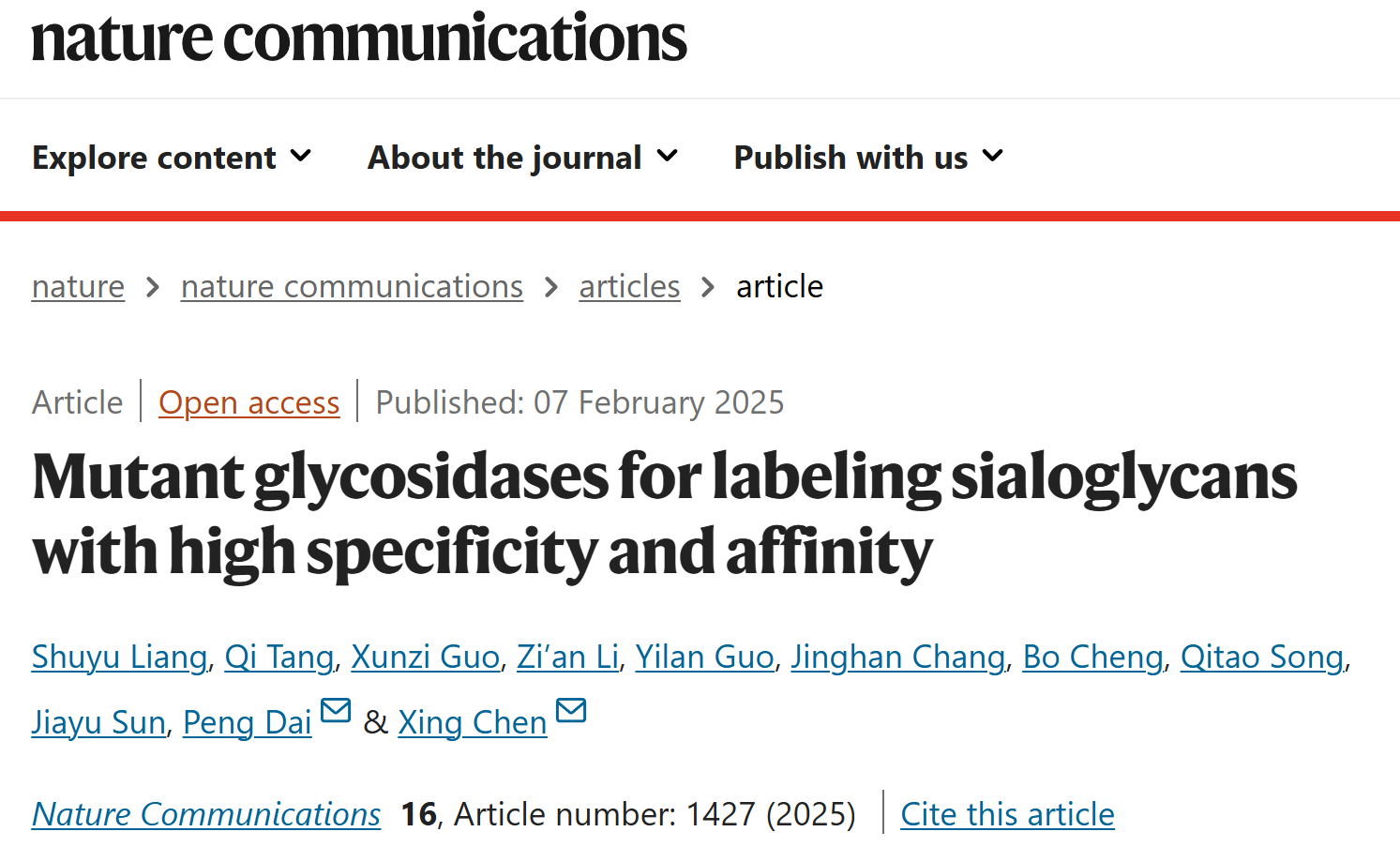Click corresponding author Xing Chen
The width and height of the screenshot is (1400, 862).
[473, 723]
